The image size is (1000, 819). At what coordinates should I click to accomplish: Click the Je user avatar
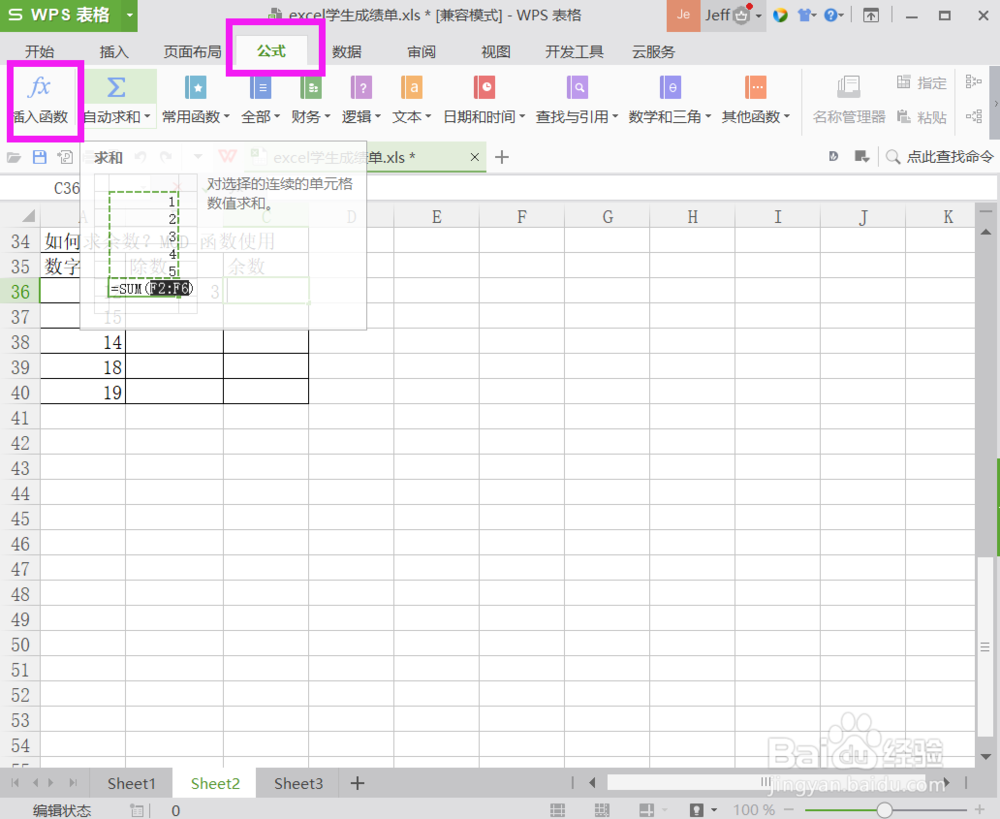tap(683, 15)
